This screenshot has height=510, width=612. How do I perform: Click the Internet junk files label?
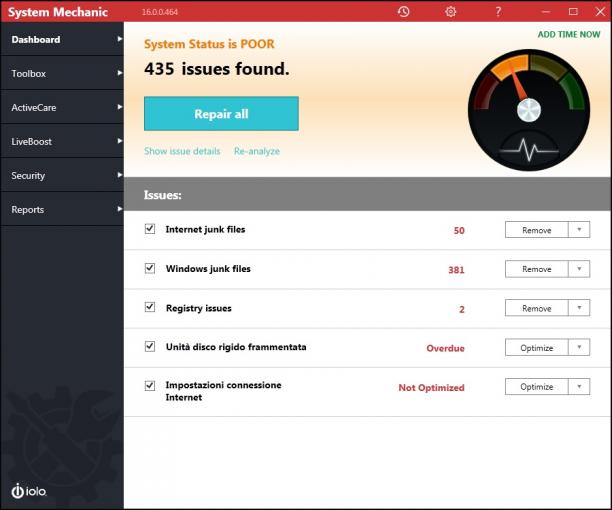(x=205, y=229)
